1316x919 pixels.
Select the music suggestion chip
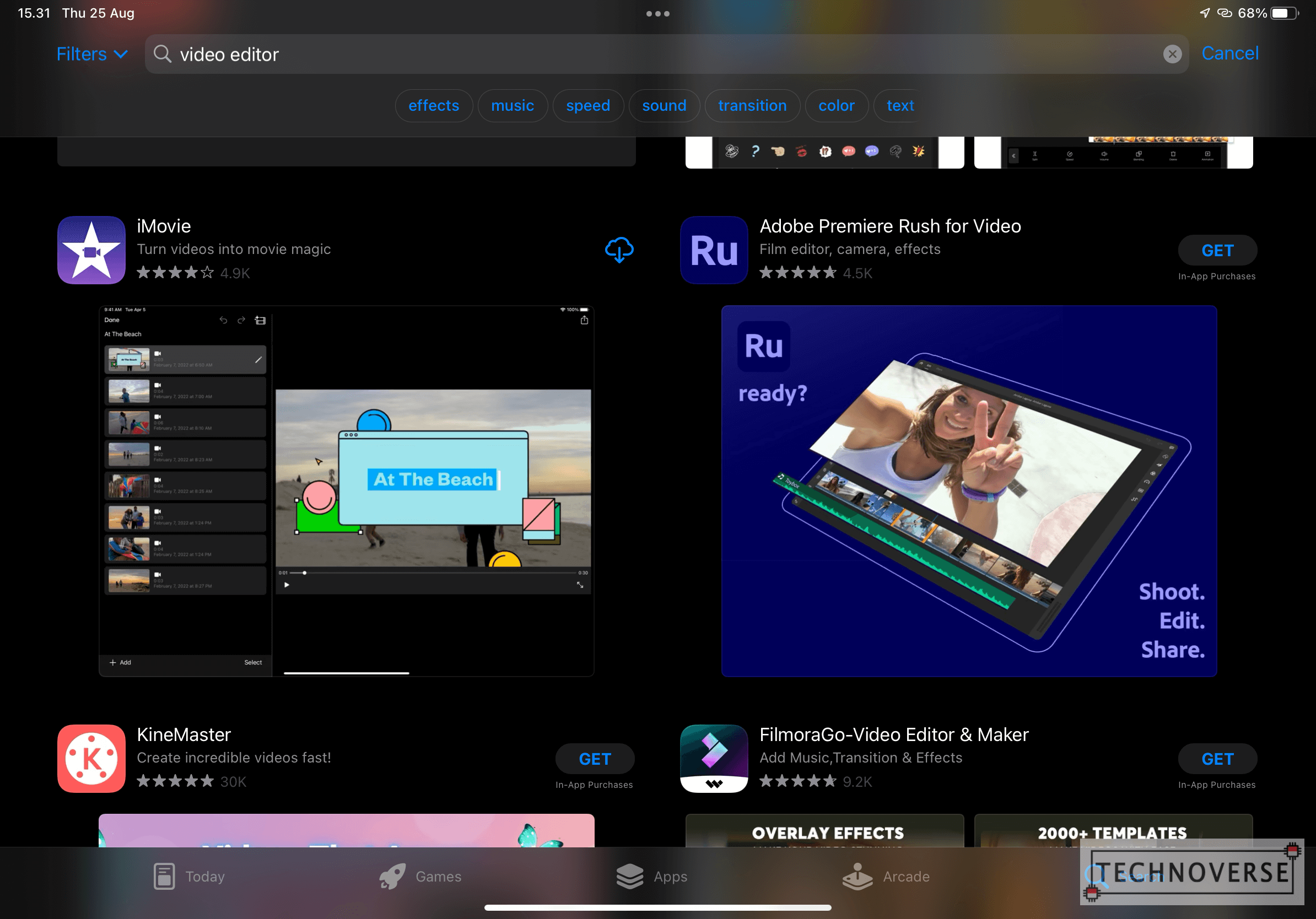click(x=513, y=105)
